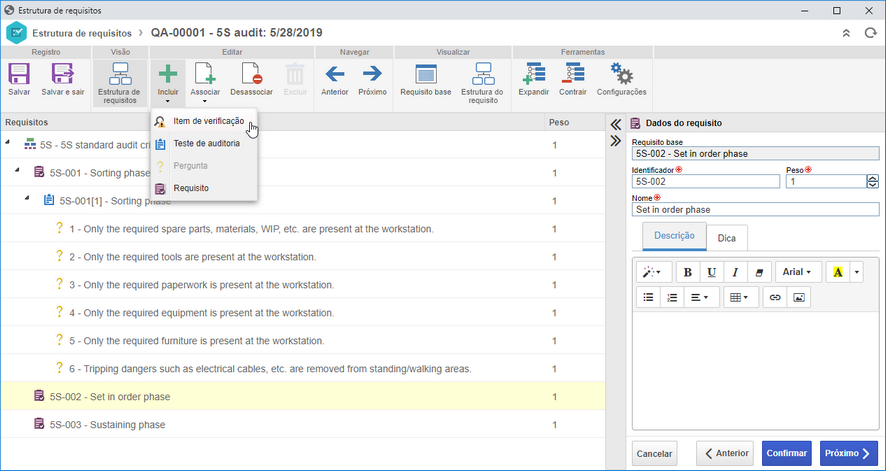Click the double right chevron panel arrow
Viewport: 886px width, 471px height.
616,141
